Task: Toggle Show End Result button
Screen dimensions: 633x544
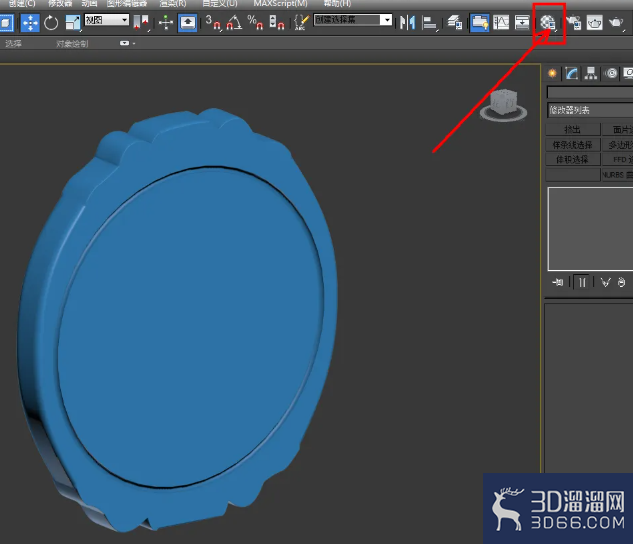Action: pyautogui.click(x=582, y=282)
